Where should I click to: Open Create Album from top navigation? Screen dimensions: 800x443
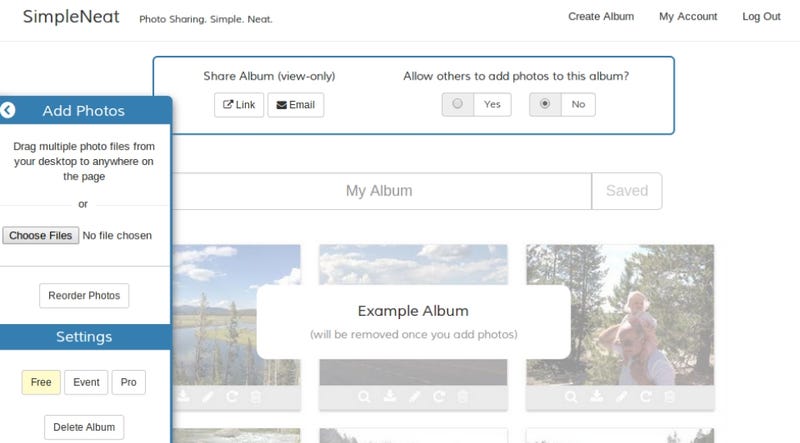[601, 16]
